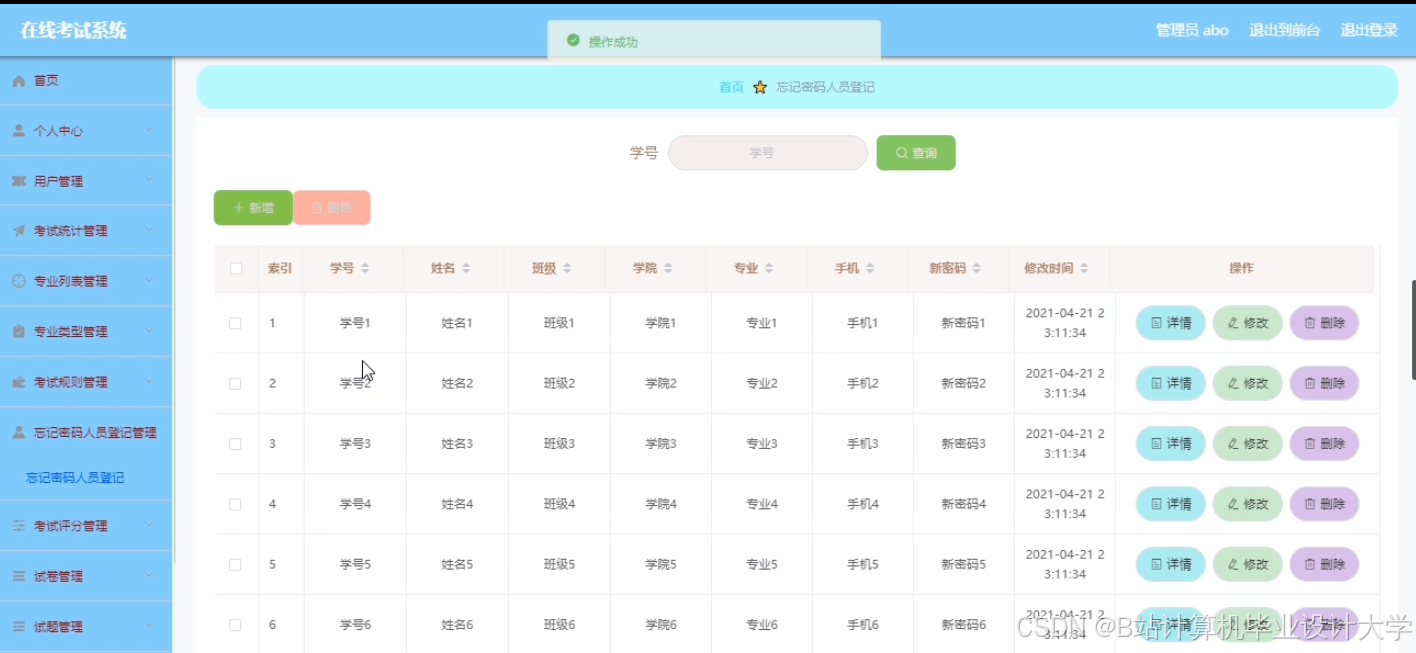Click 详情 button for row 学号4
1416x653 pixels.
tap(1171, 504)
